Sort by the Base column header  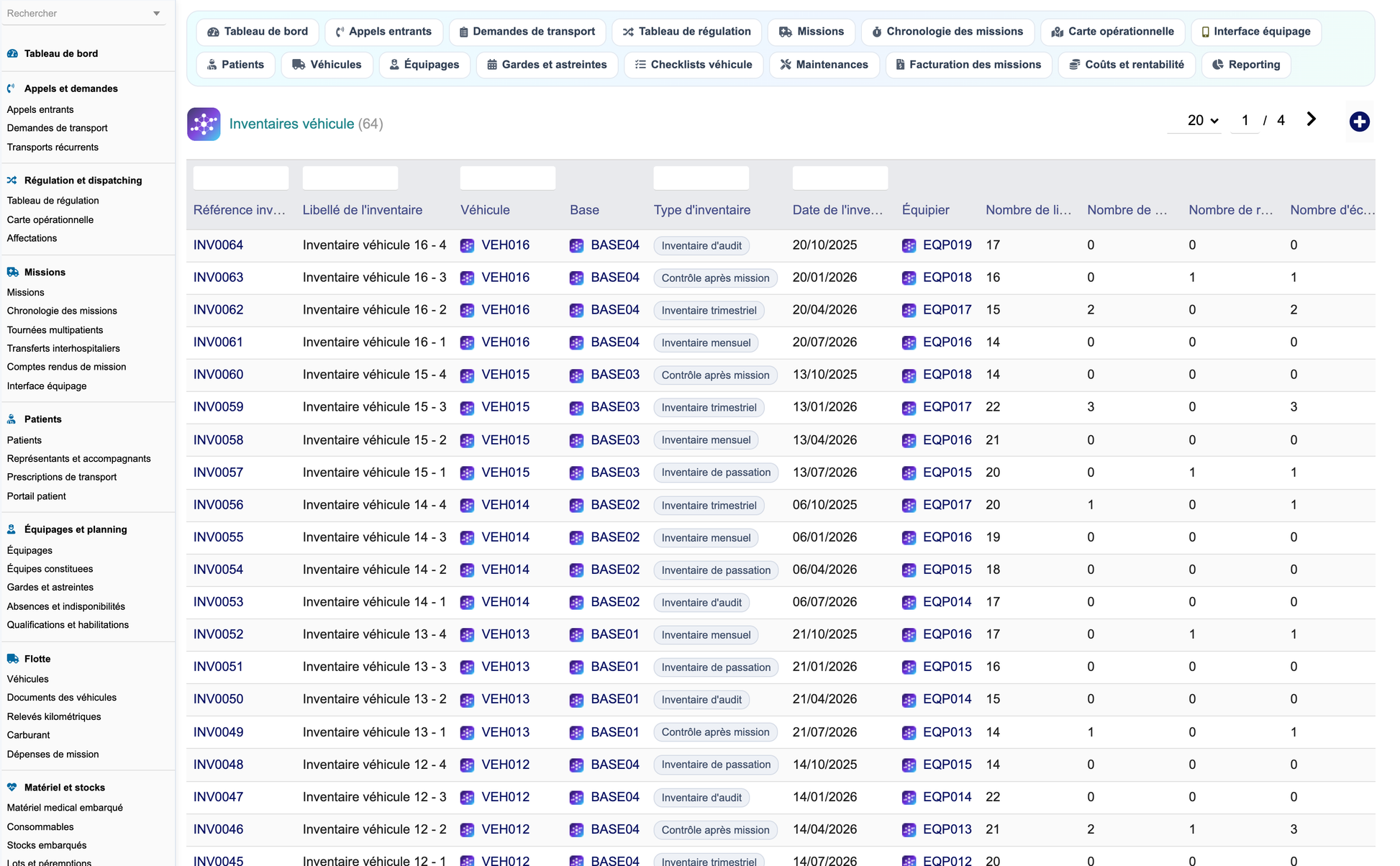tap(585, 210)
